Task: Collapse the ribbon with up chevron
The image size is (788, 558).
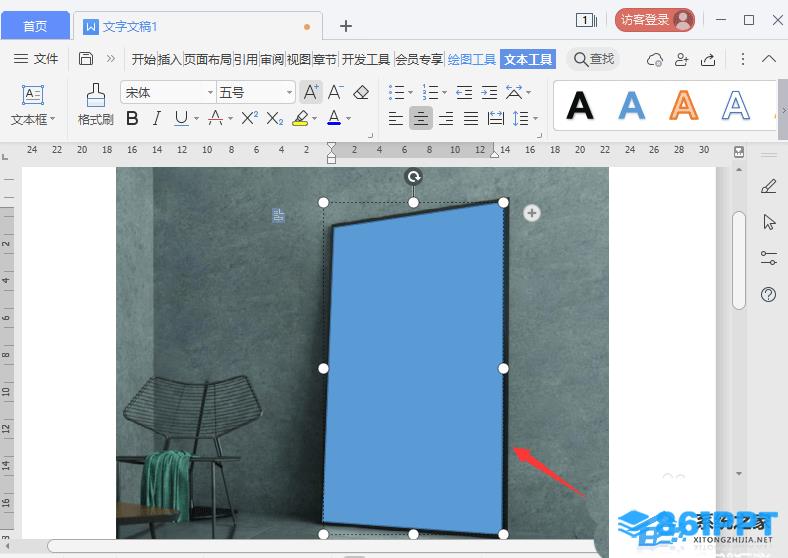Action: point(769,59)
